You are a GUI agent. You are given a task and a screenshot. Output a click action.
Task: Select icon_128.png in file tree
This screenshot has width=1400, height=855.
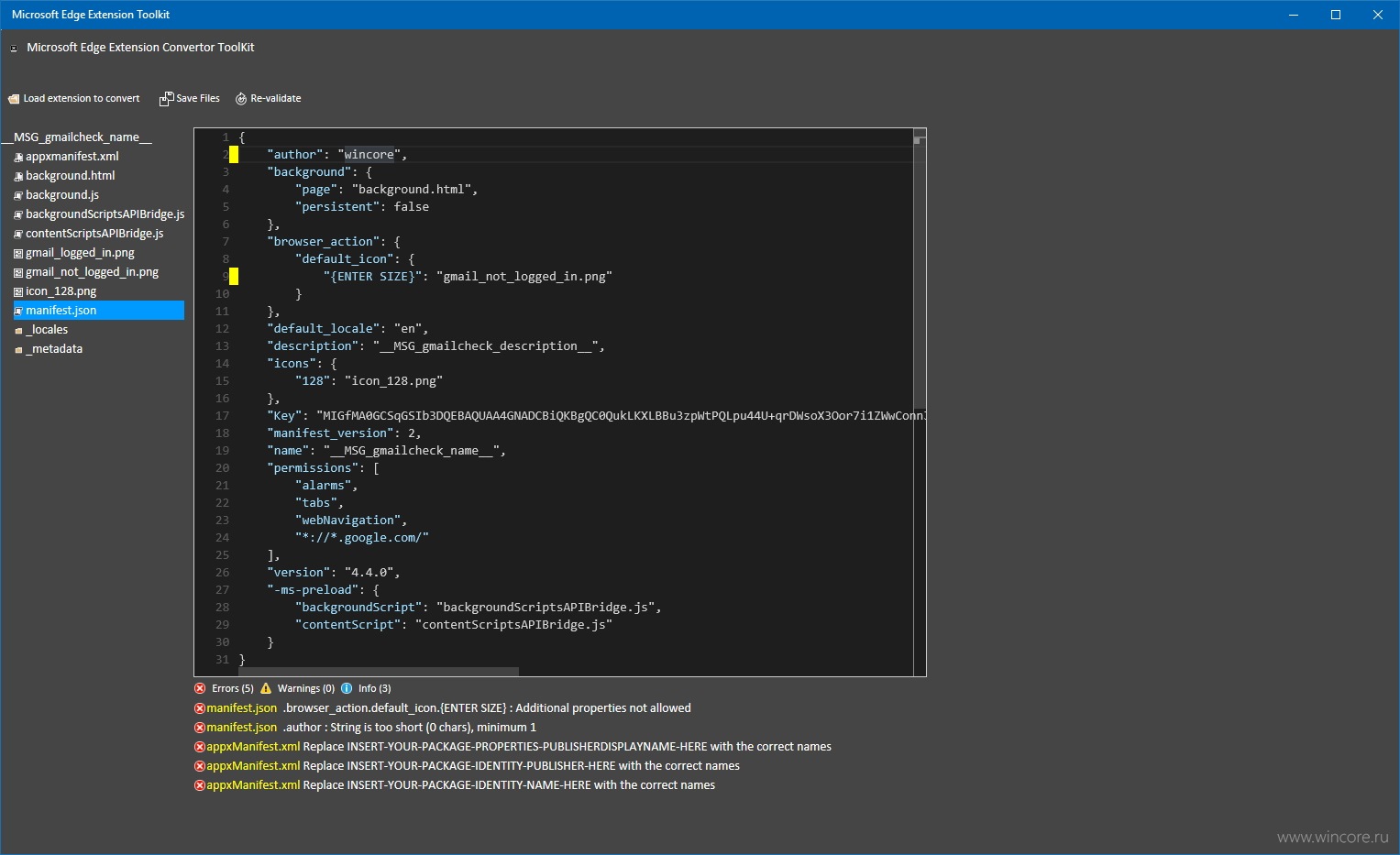(61, 291)
